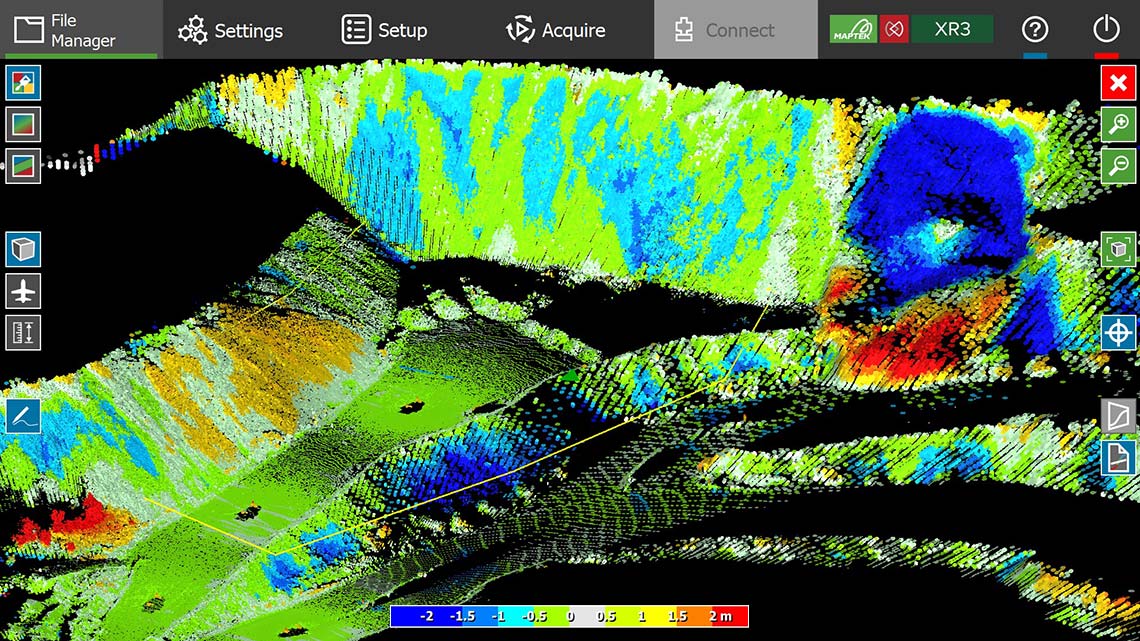Choose the sketch pen tool
The image size is (1140, 641).
[x=22, y=415]
